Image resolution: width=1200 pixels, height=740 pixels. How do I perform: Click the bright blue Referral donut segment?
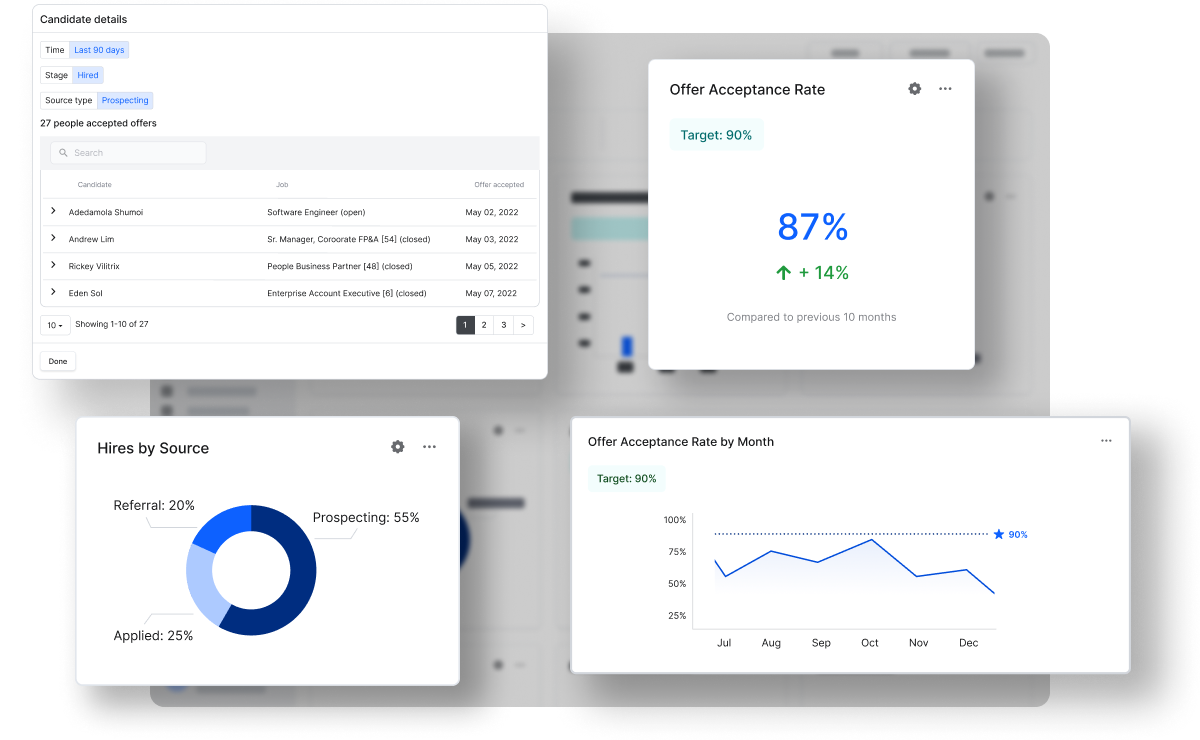[x=222, y=527]
